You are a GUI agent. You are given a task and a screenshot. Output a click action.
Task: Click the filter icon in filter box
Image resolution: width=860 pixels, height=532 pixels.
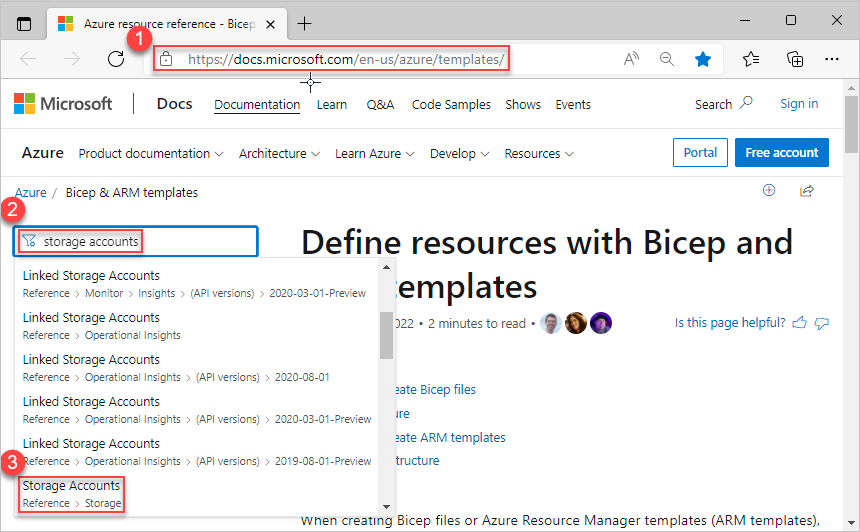pyautogui.click(x=29, y=241)
